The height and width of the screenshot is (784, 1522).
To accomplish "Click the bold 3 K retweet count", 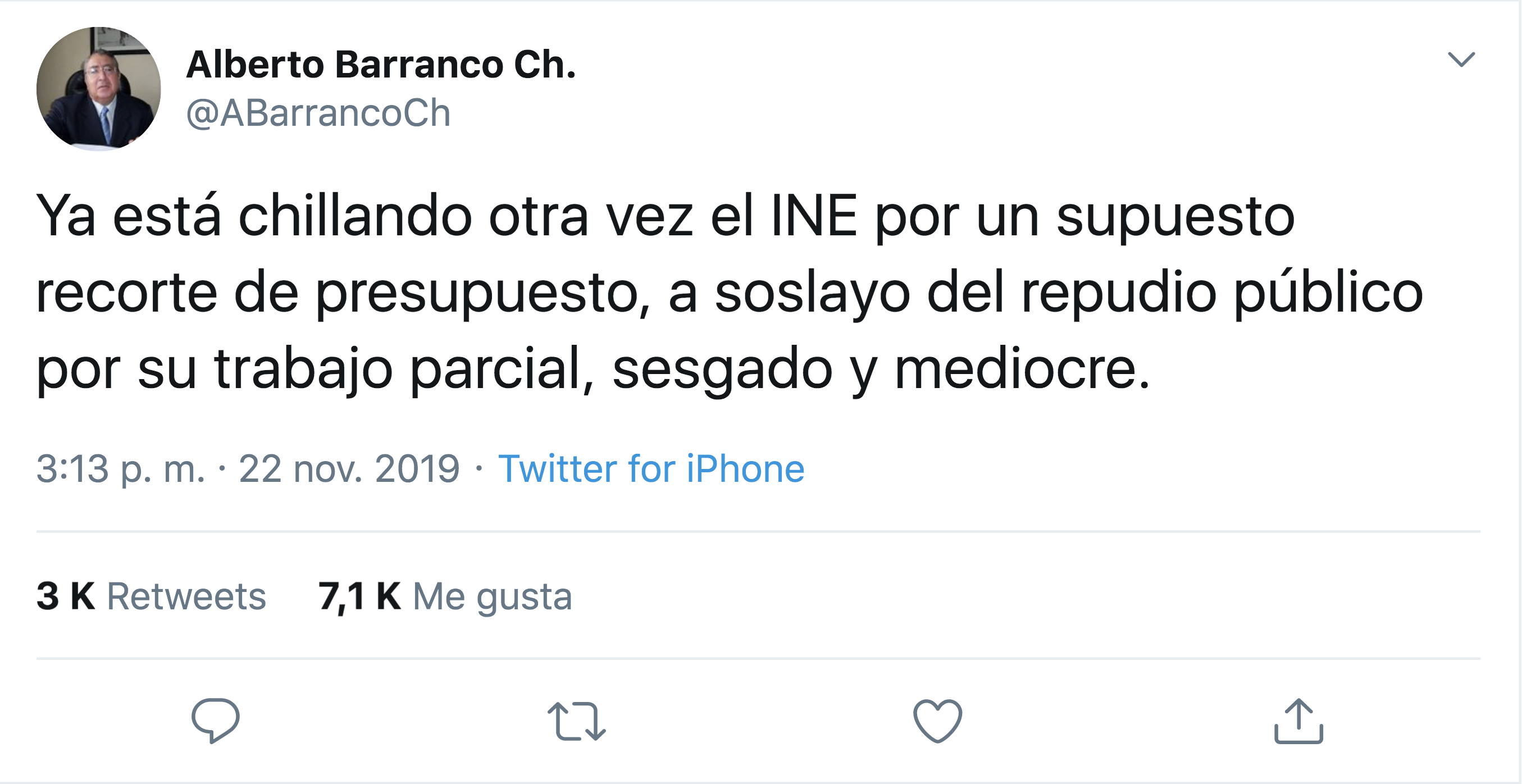I will coord(66,596).
